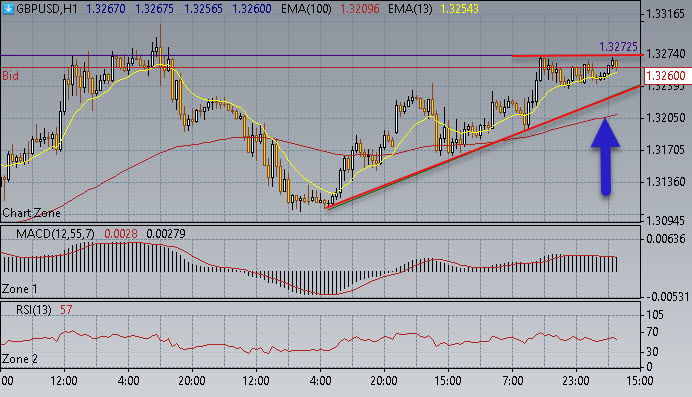Click the 1.32600 bid price tag

666,76
